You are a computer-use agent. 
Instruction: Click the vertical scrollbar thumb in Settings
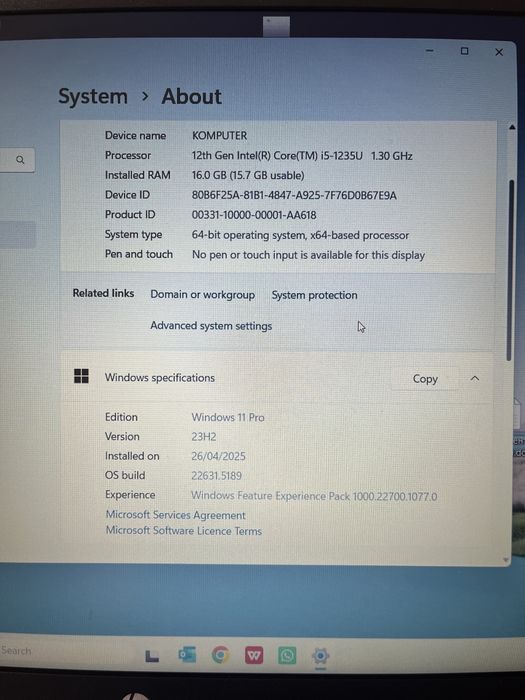pos(511,269)
